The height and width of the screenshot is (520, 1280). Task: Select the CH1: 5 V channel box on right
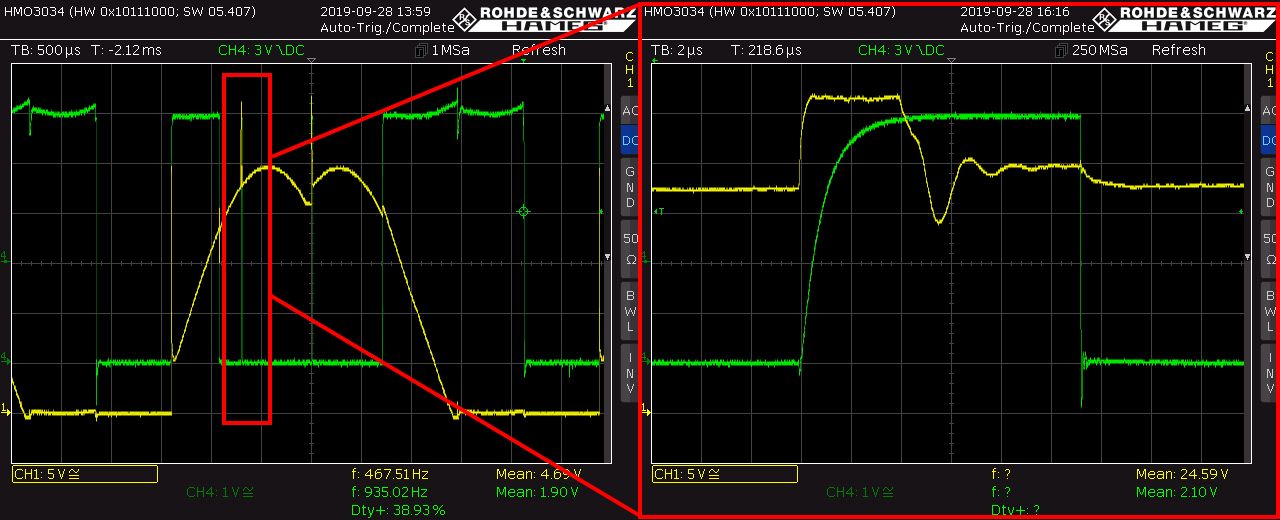pos(724,474)
